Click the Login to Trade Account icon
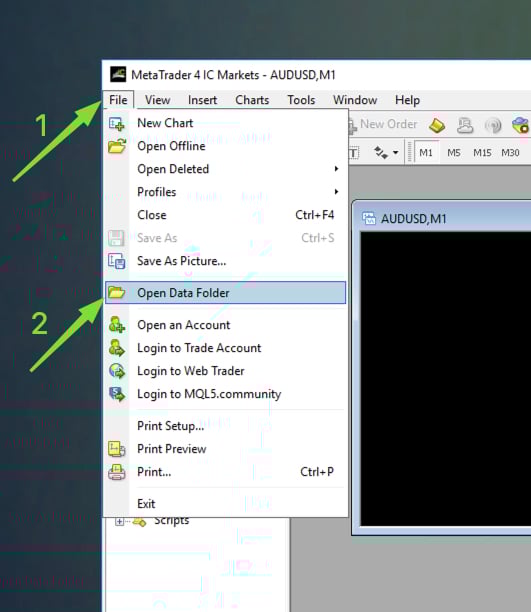531x612 pixels. point(116,348)
